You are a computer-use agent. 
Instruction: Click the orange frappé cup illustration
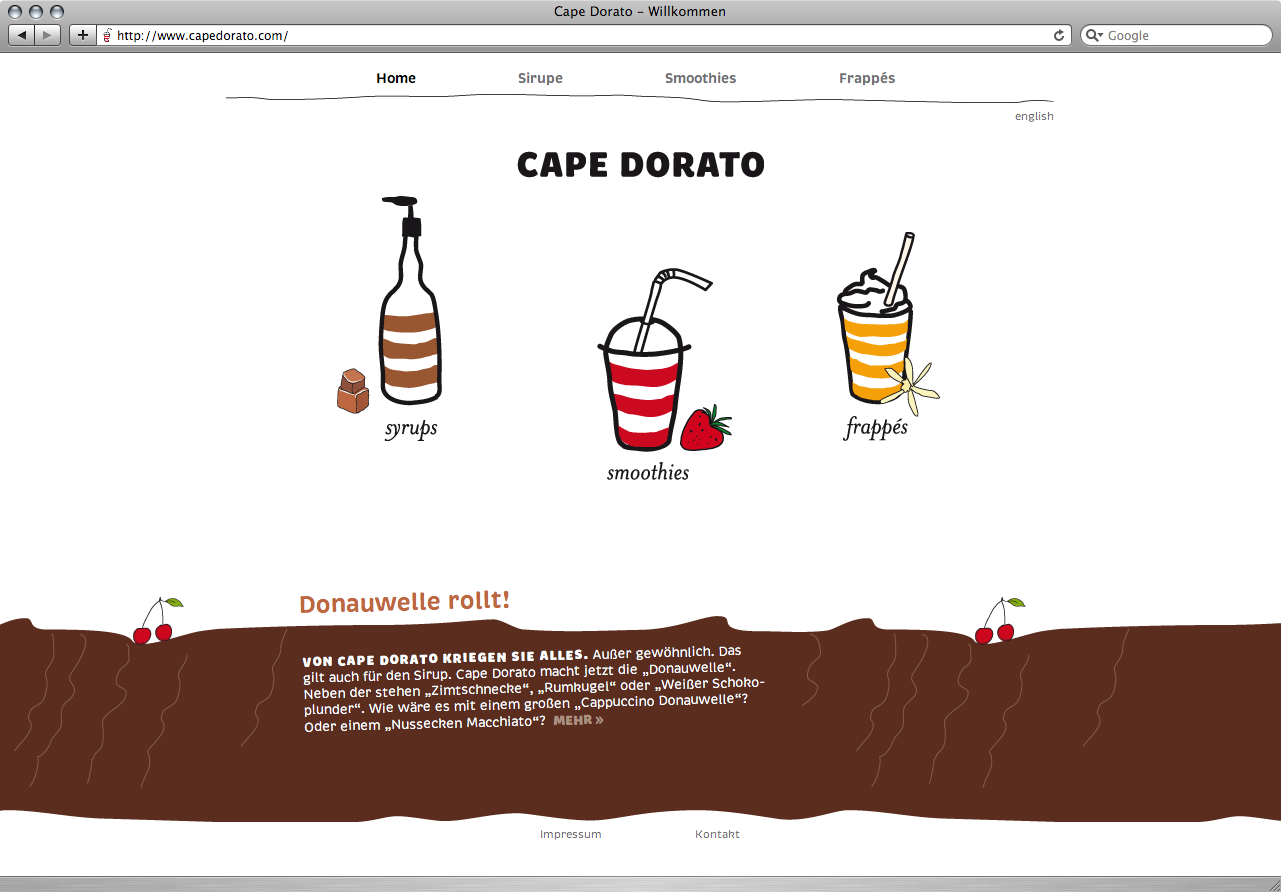point(876,318)
